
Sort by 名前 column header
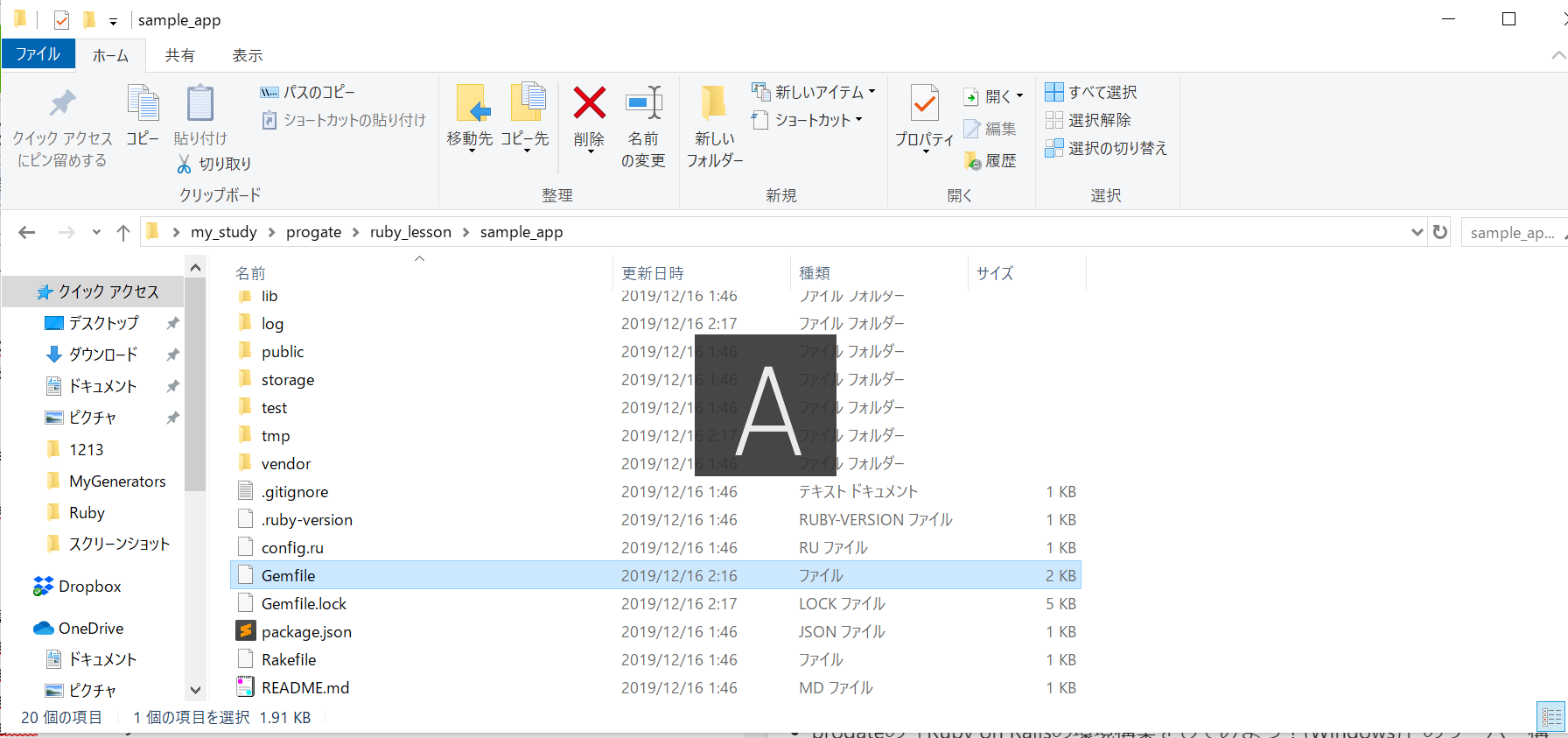point(250,273)
